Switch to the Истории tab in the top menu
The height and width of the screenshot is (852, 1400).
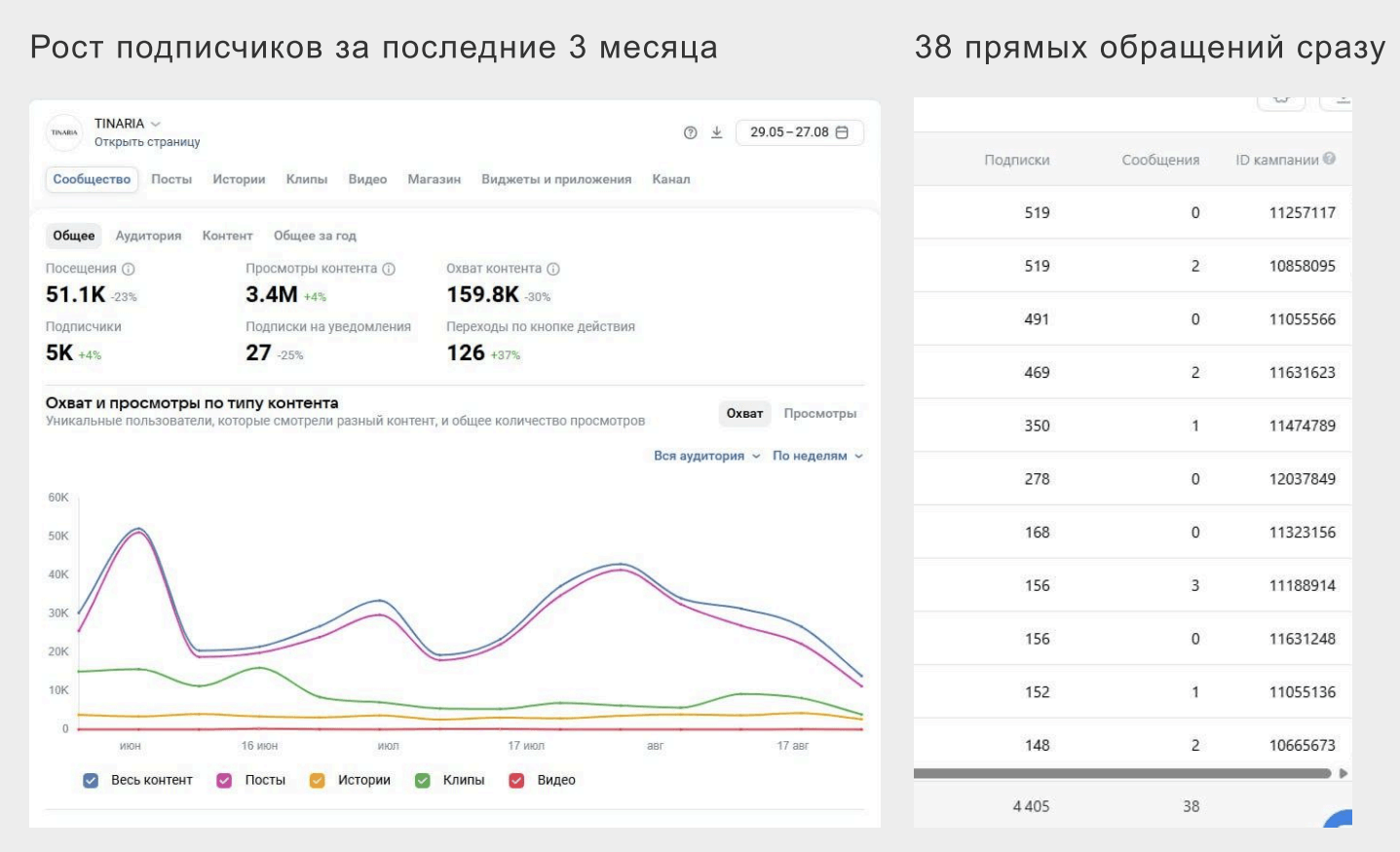(x=239, y=179)
